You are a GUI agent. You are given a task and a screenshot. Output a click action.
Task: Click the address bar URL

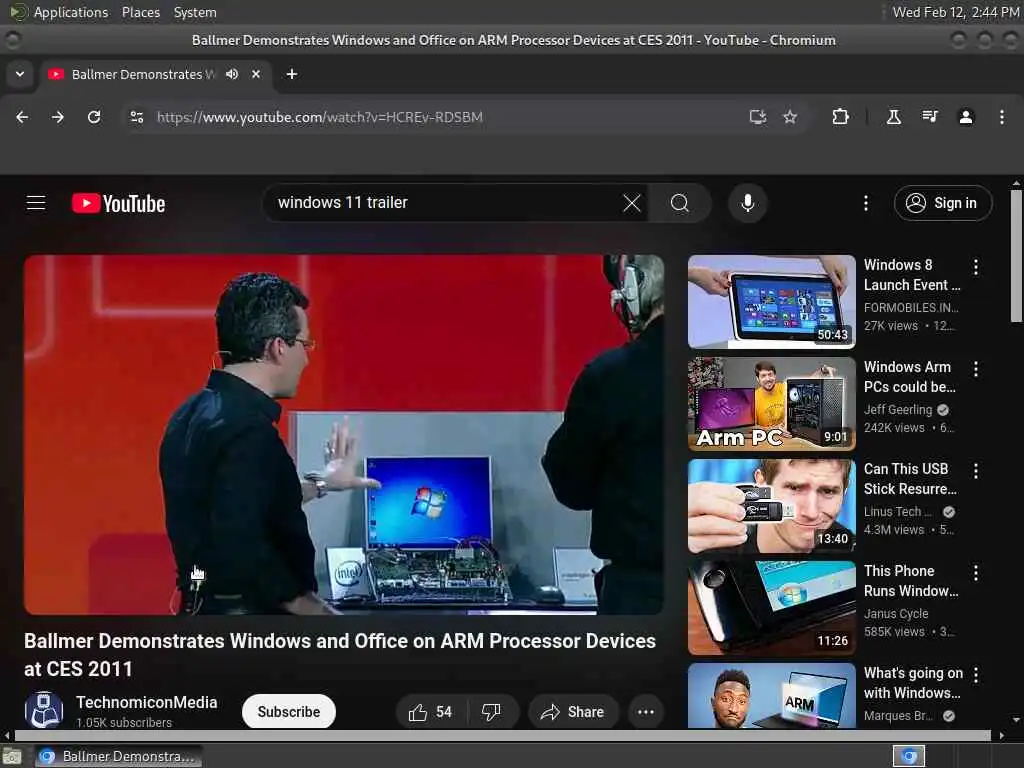click(x=319, y=117)
